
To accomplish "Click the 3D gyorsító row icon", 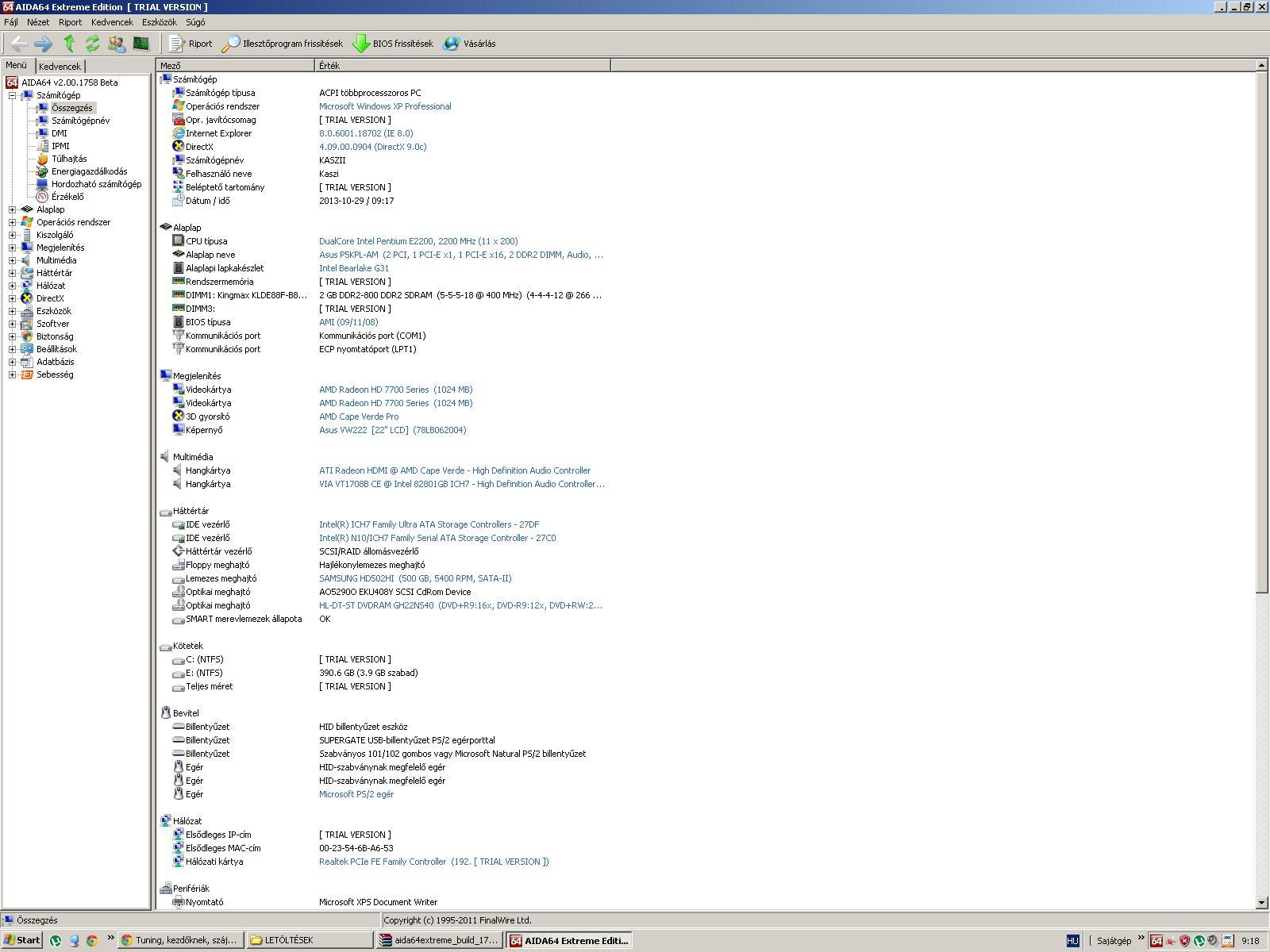I will click(x=179, y=416).
